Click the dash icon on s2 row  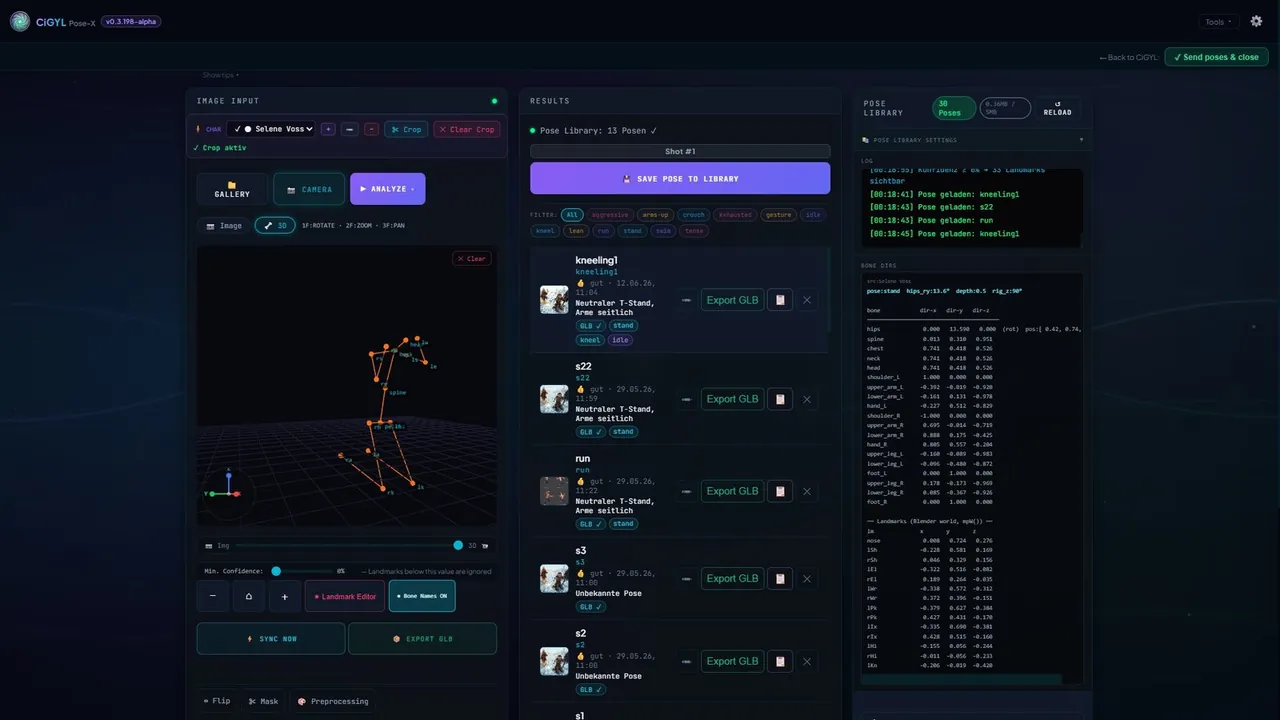click(x=686, y=661)
